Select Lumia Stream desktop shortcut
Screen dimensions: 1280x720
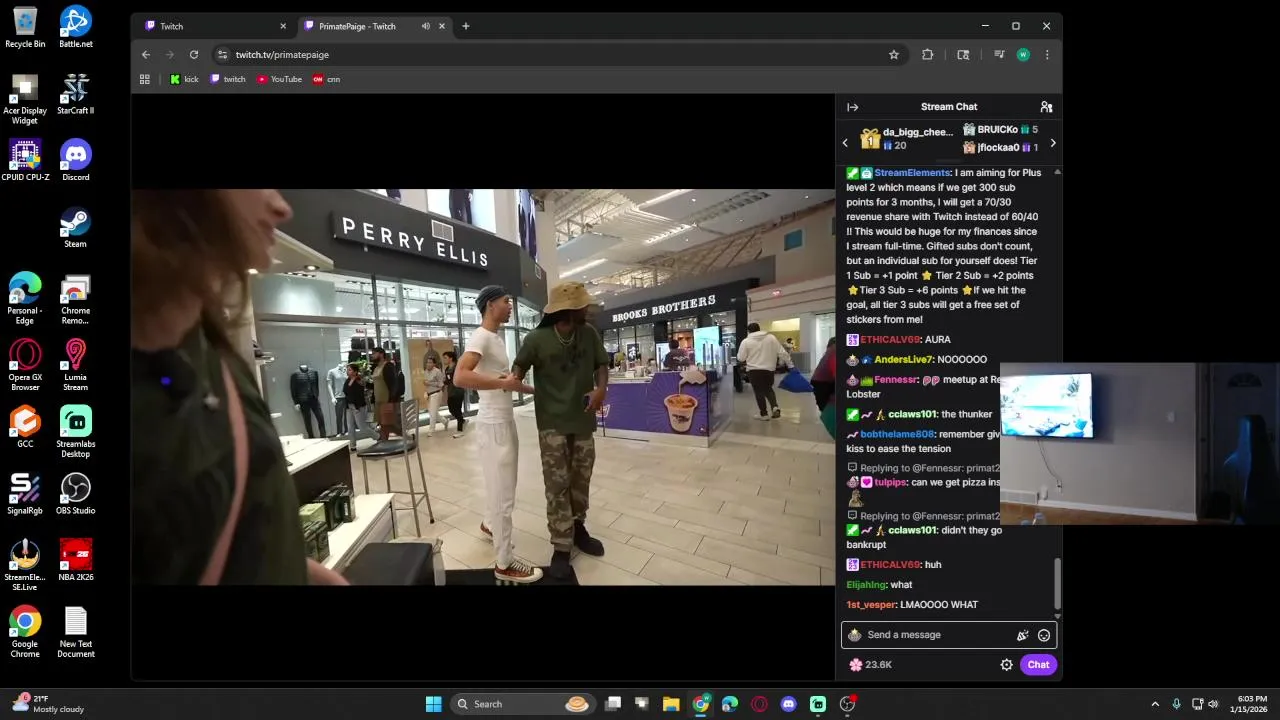point(76,365)
